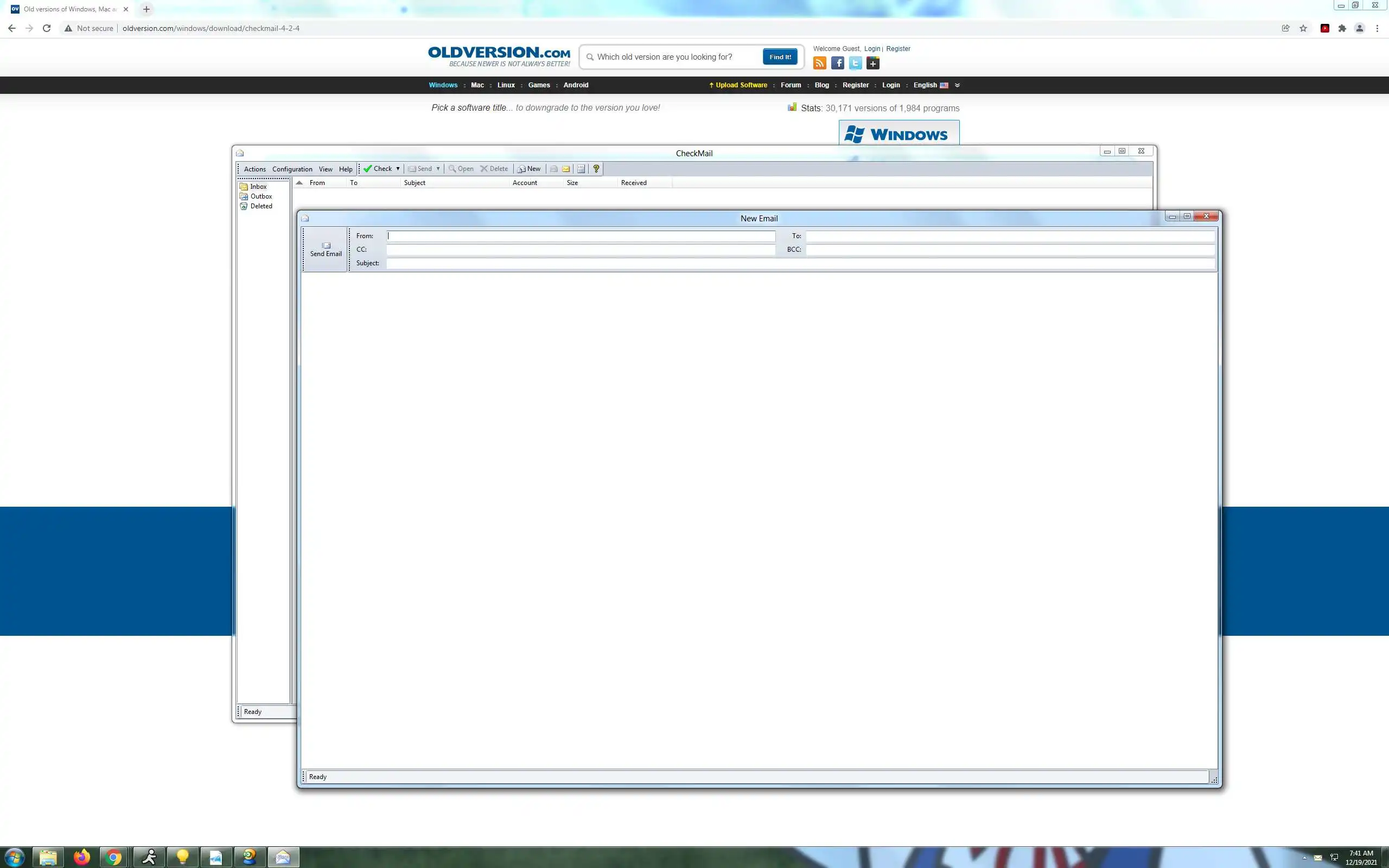Open Firefox from the taskbar

pos(81,858)
